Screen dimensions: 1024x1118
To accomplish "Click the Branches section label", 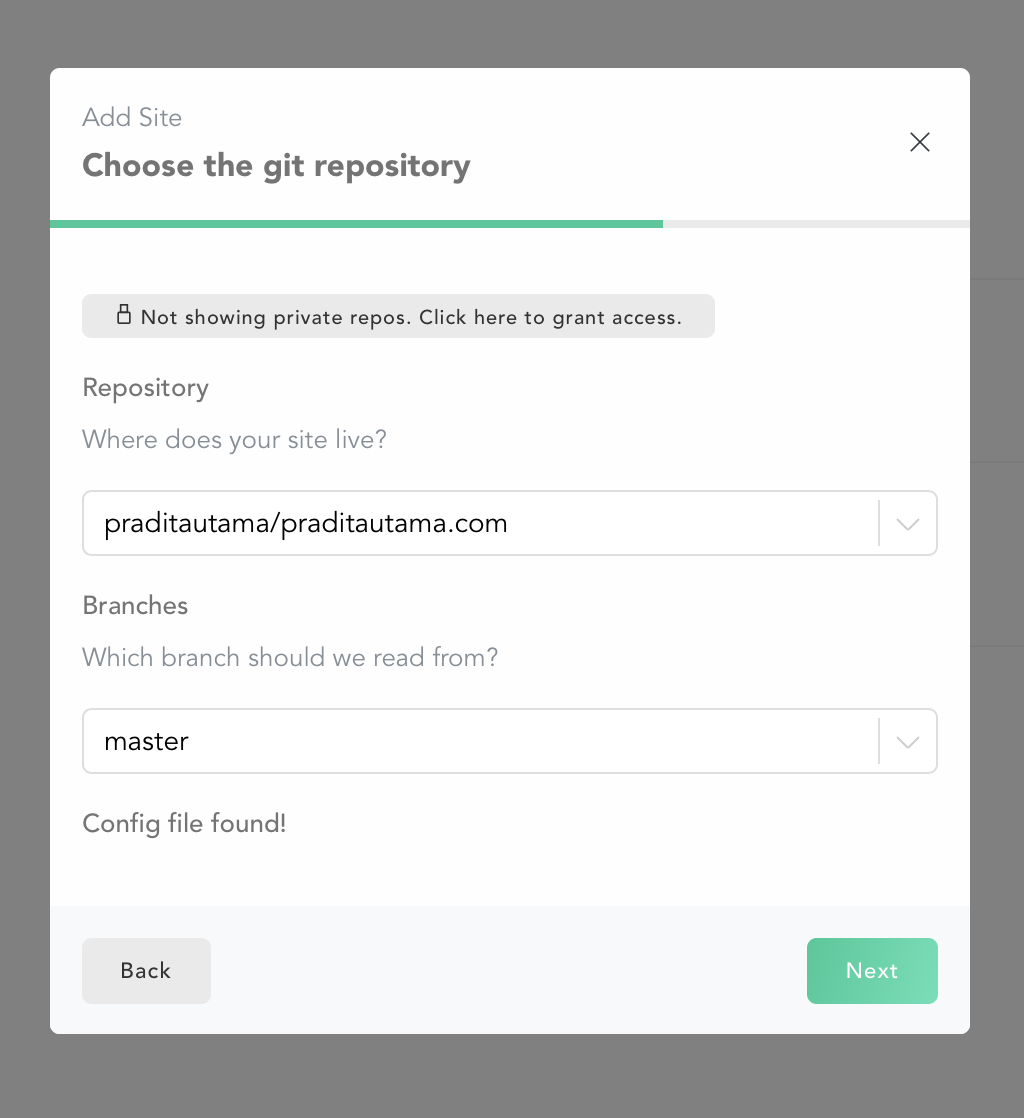I will (135, 605).
